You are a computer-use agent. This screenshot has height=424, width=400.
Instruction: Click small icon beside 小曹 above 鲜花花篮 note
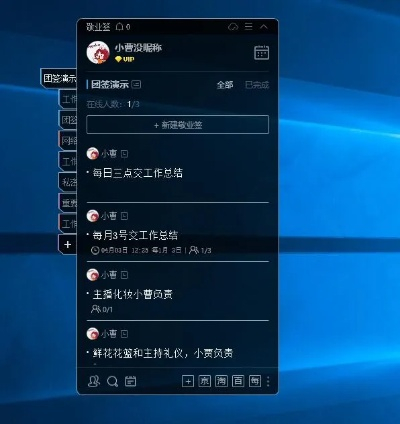pyautogui.click(x=124, y=334)
